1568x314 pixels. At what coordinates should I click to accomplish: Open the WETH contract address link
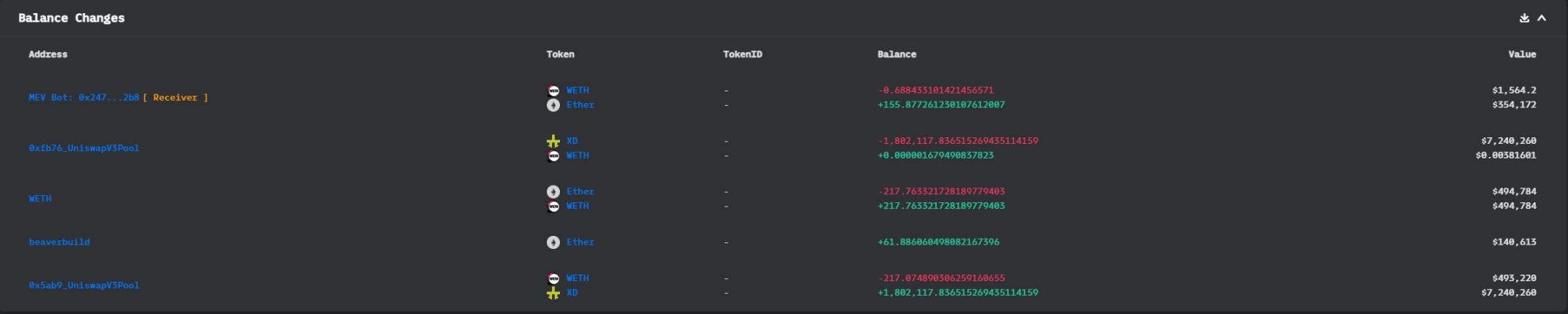coord(40,199)
